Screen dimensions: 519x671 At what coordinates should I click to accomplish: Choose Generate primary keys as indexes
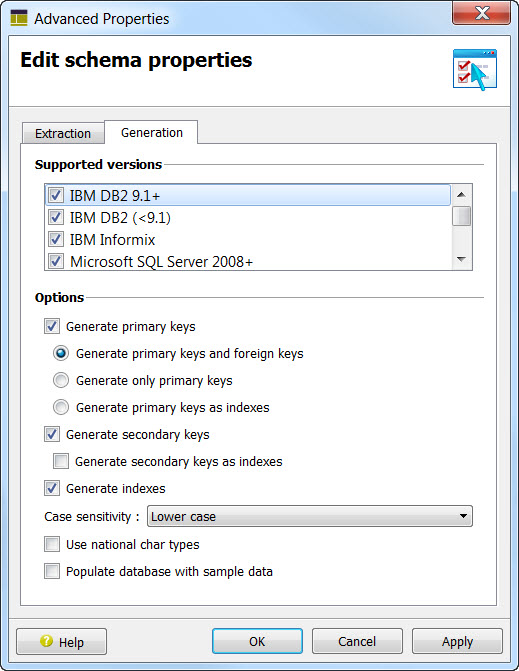tap(61, 407)
